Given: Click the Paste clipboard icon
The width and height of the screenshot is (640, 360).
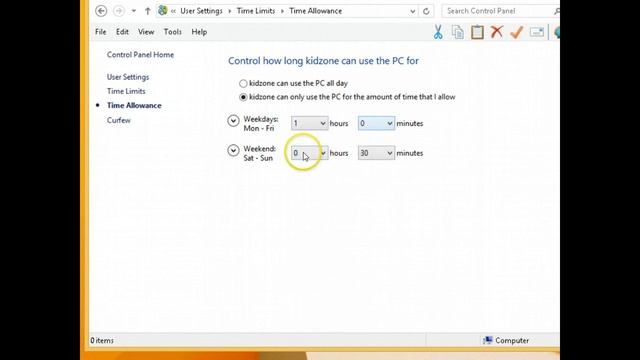Looking at the screenshot, I should tap(477, 32).
